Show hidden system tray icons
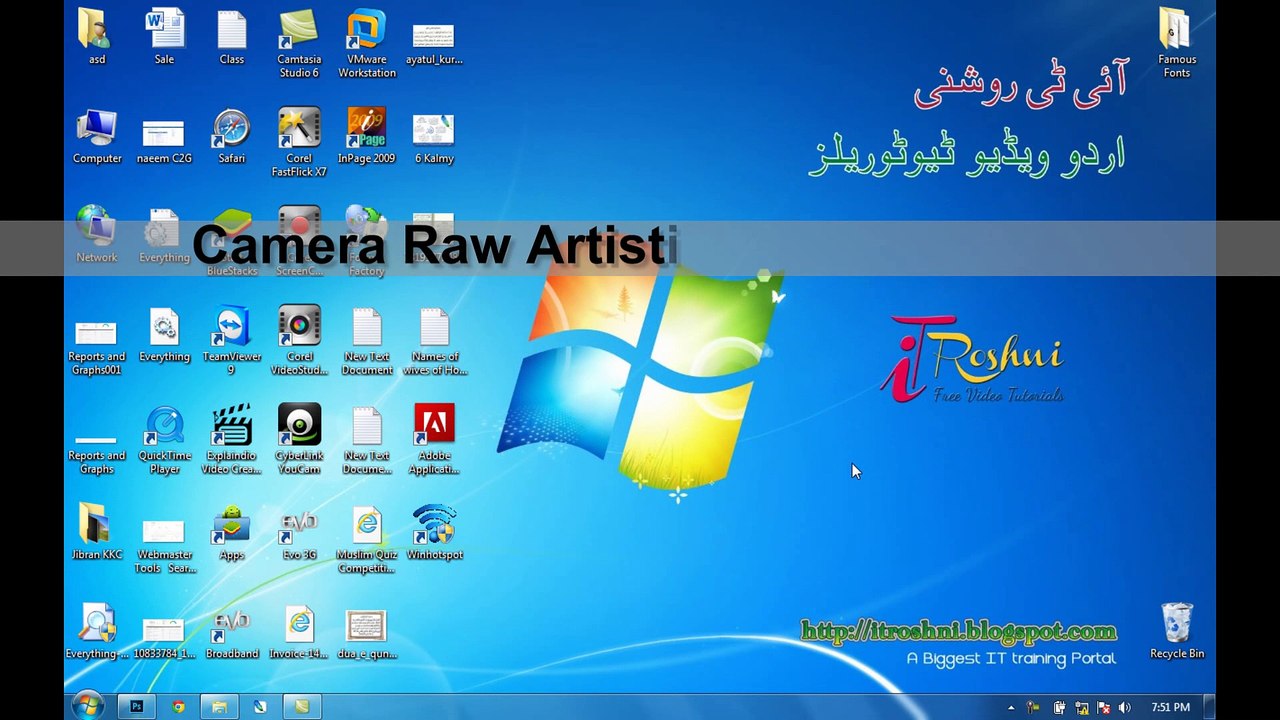The image size is (1280, 720). (x=1011, y=707)
